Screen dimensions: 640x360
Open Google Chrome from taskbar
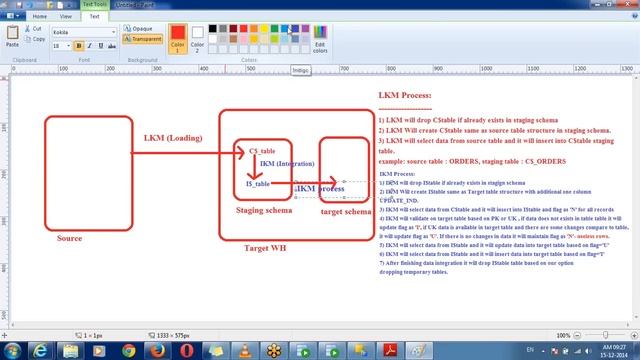[x=129, y=351]
